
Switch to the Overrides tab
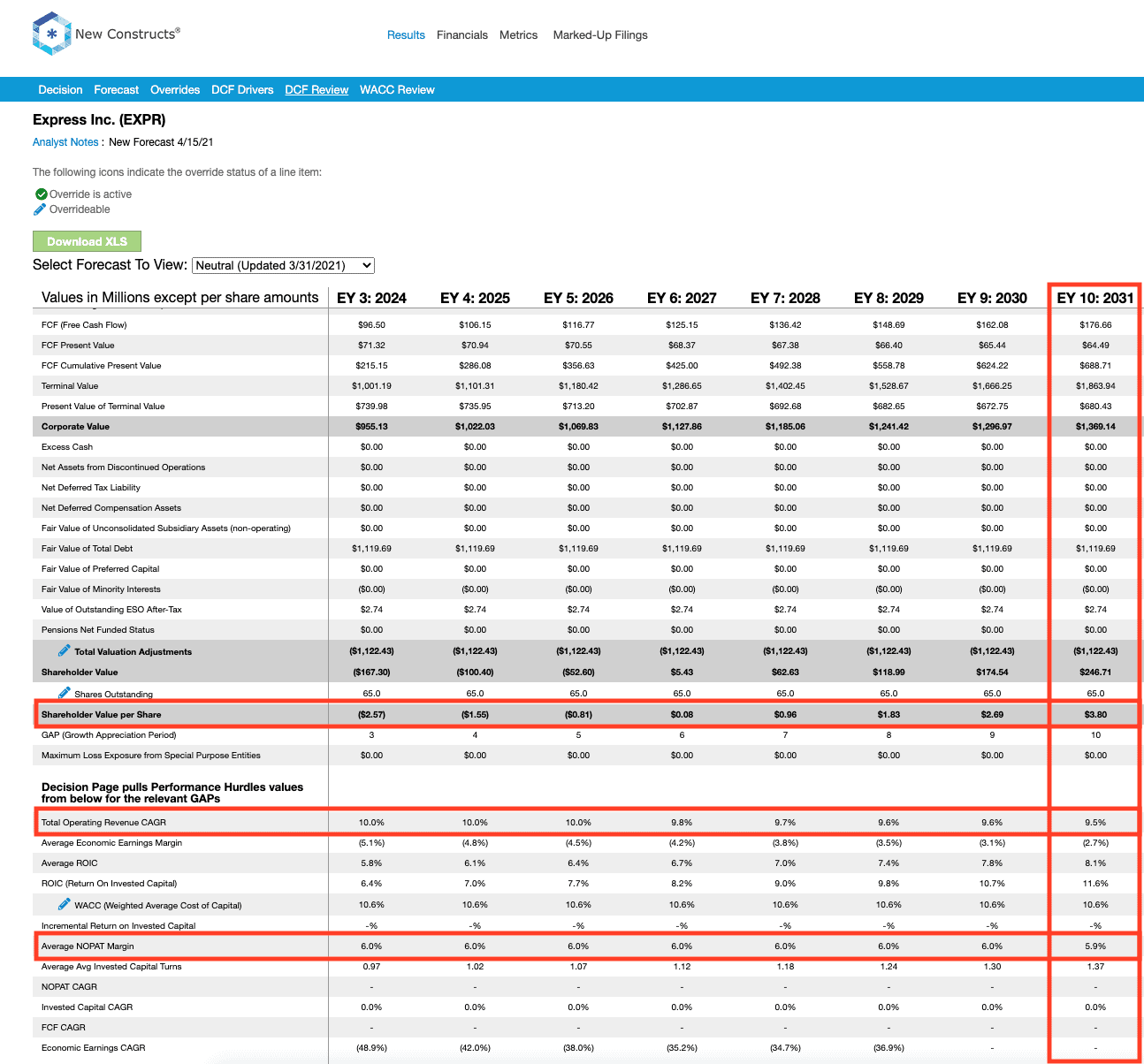click(x=175, y=90)
